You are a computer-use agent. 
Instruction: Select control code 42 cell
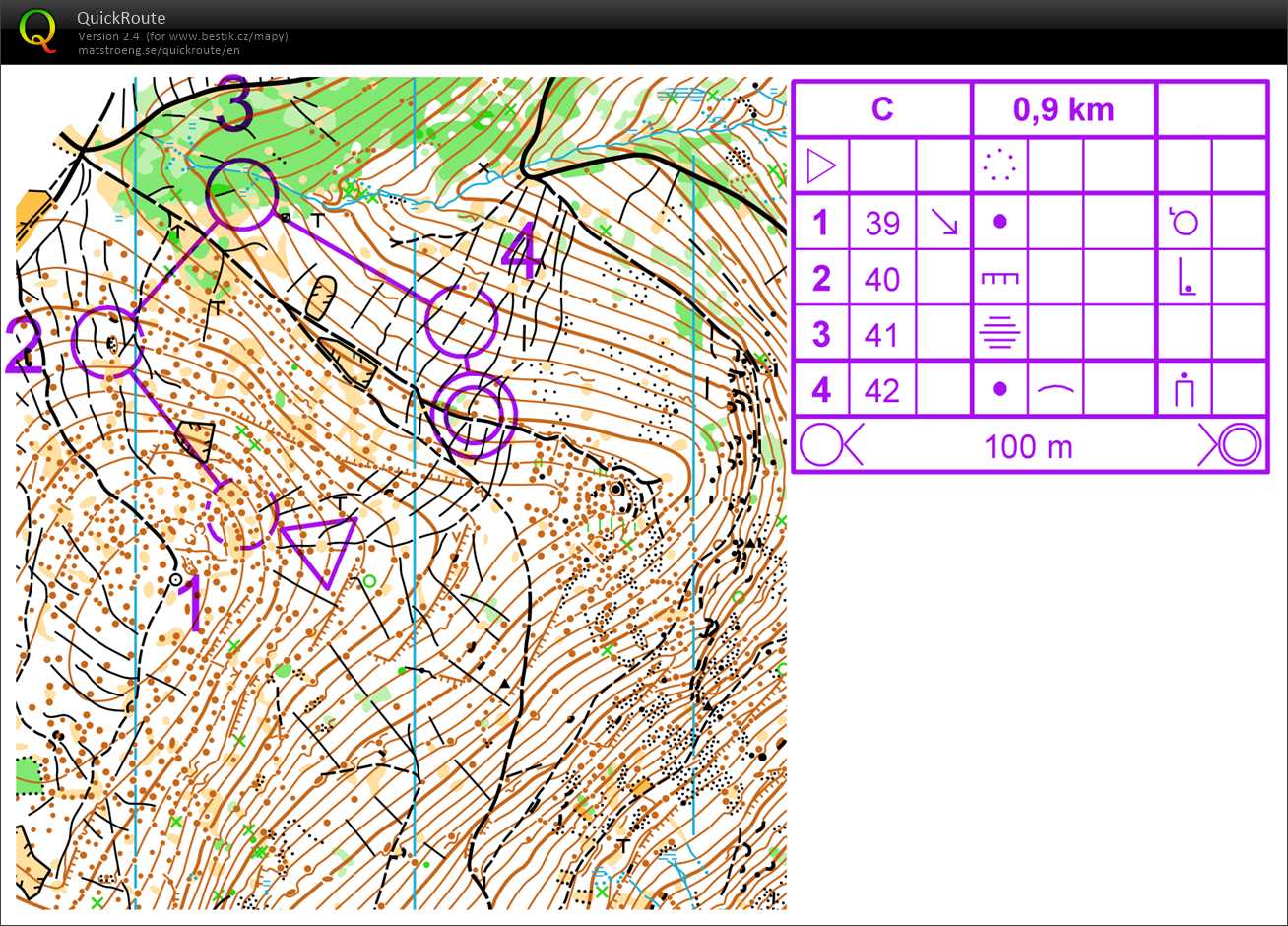882,390
